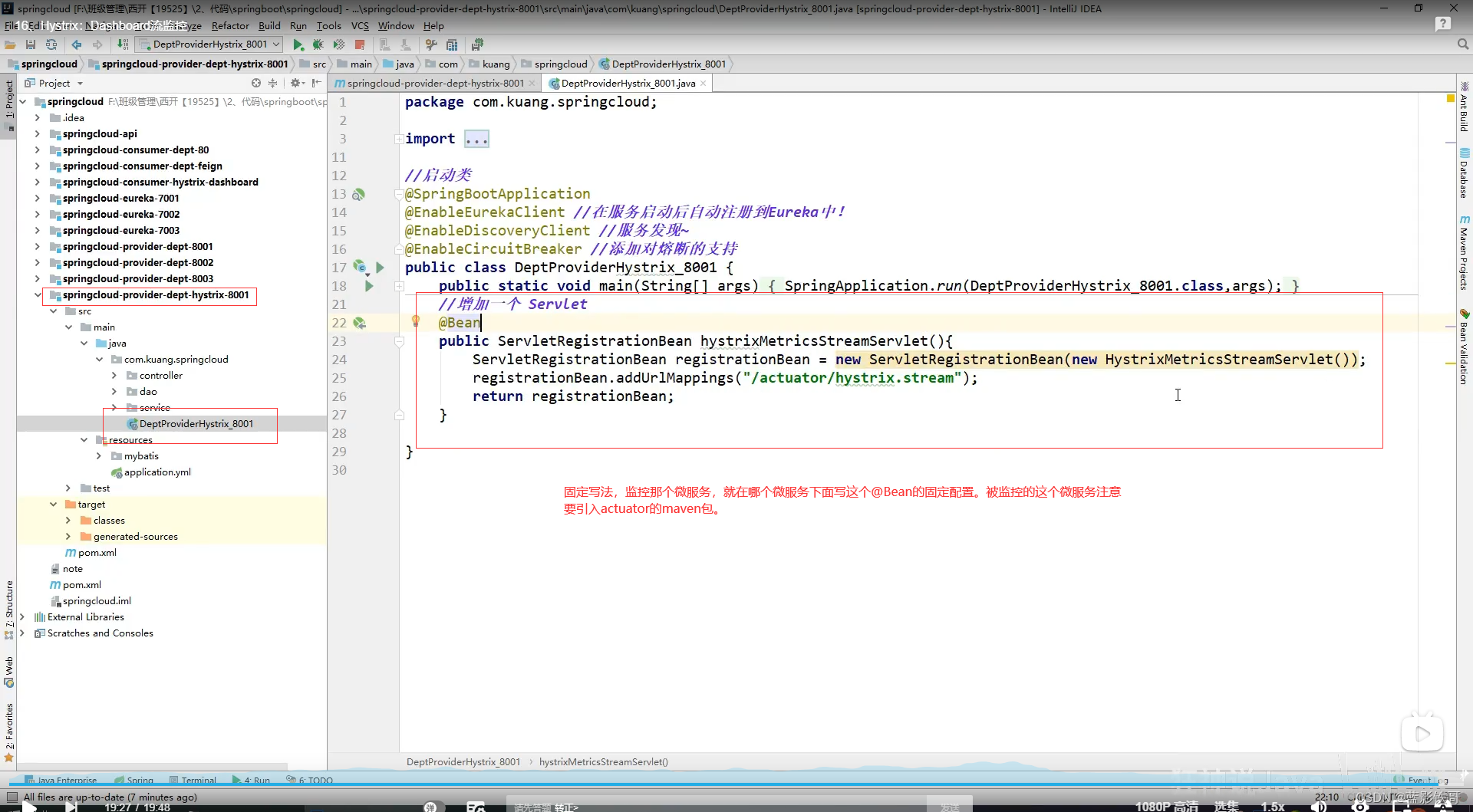
Task: Open the Build menu
Action: pyautogui.click(x=269, y=26)
